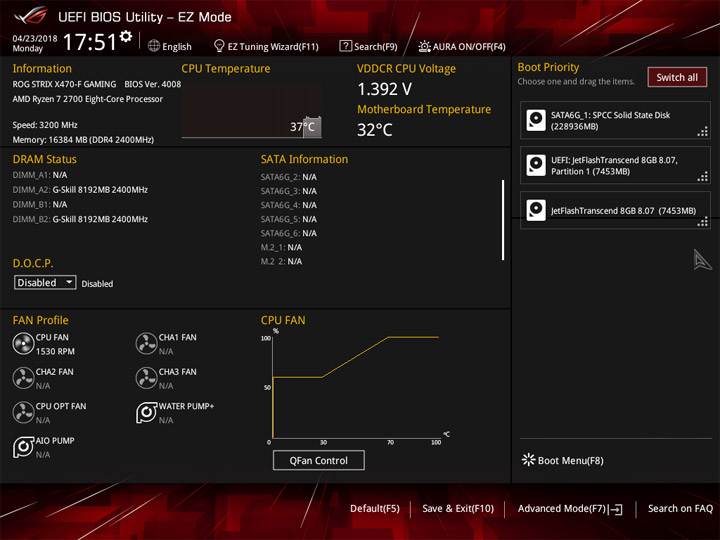
Task: Click the AURA light icon
Action: (x=424, y=46)
